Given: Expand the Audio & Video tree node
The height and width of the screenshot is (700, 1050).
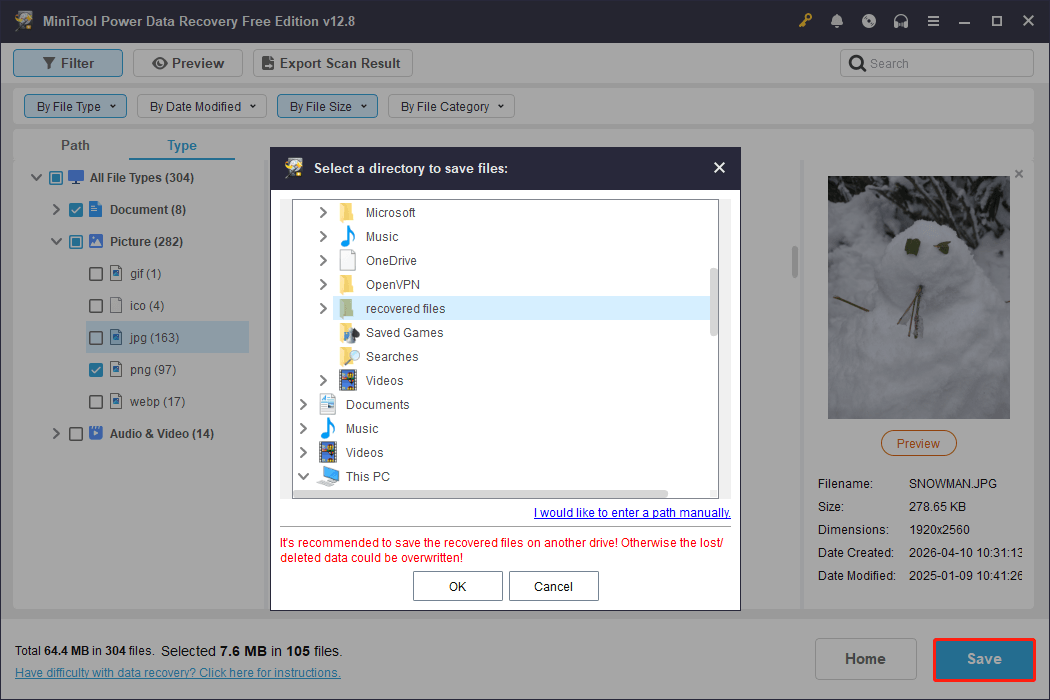Looking at the screenshot, I should point(57,433).
